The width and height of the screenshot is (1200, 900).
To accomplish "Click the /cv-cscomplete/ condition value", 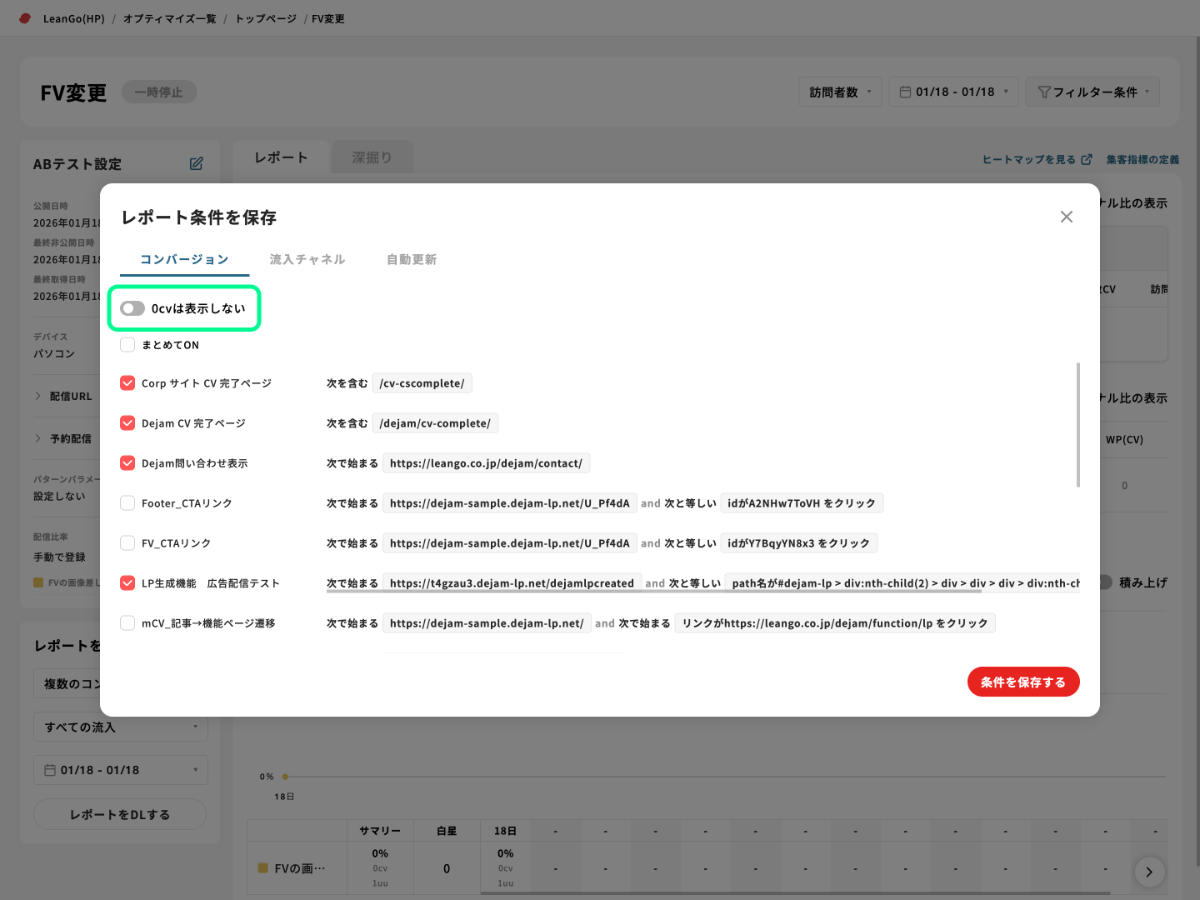I will (423, 383).
